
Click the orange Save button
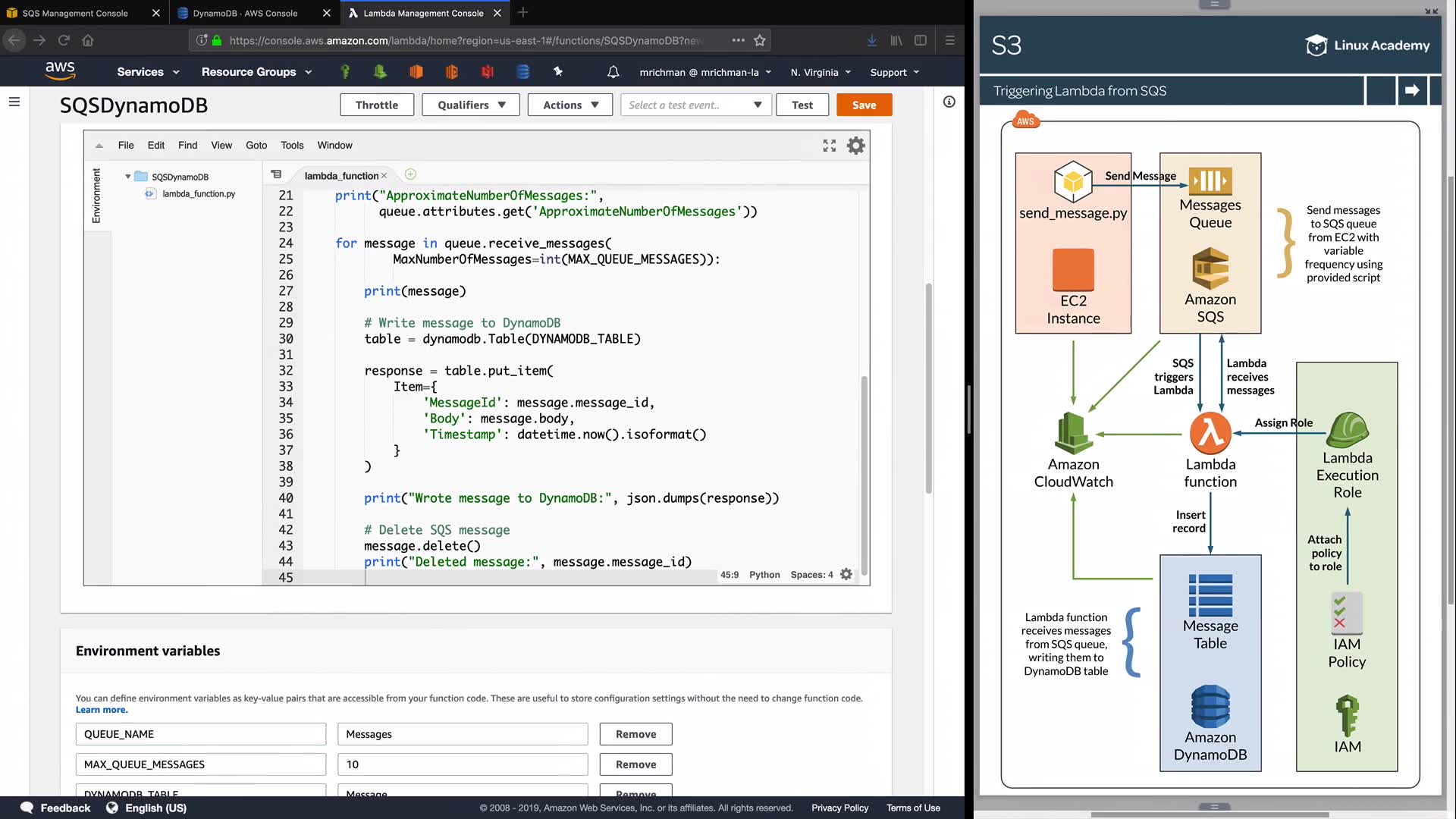863,105
